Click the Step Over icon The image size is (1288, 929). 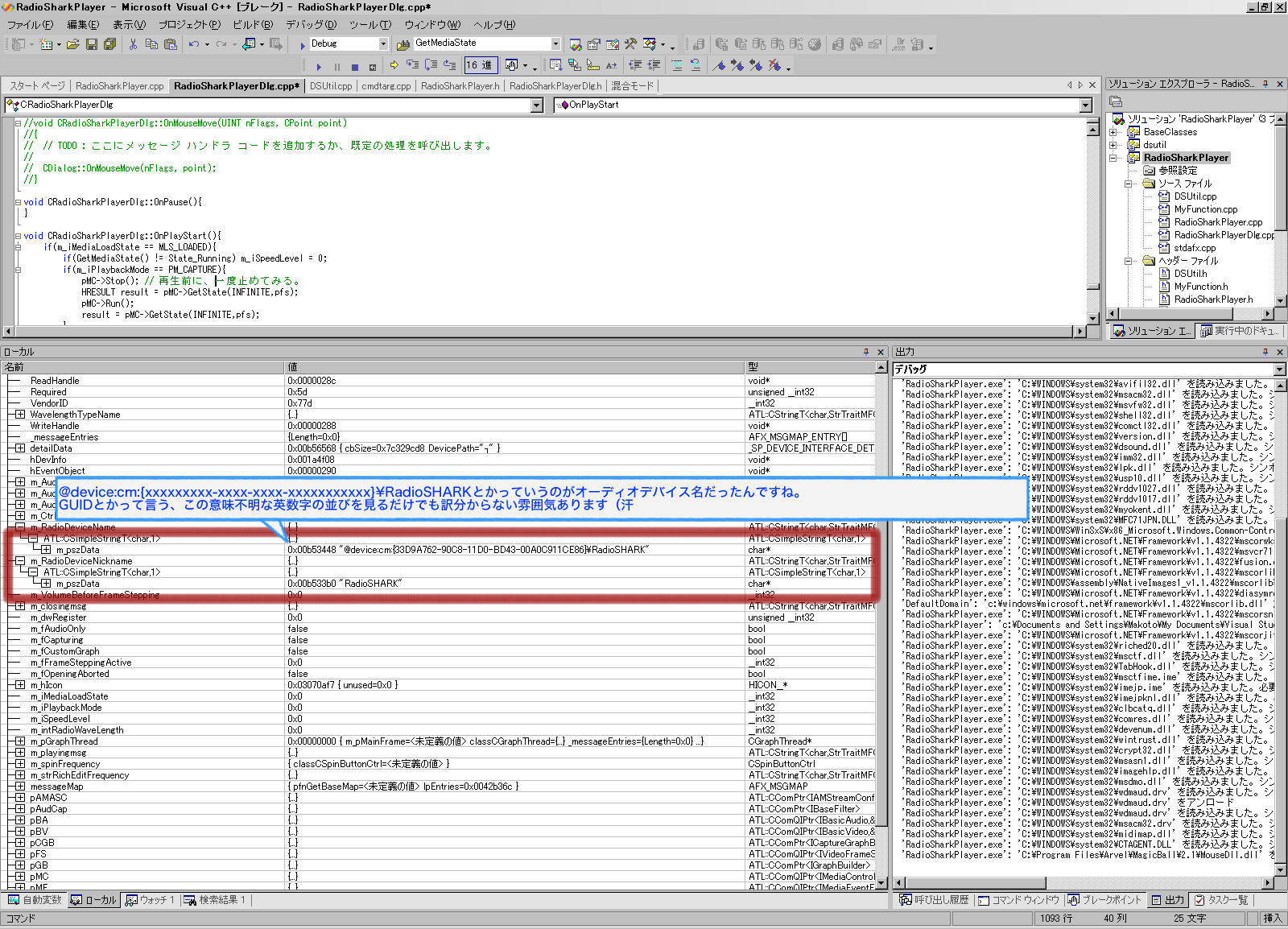click(x=431, y=65)
